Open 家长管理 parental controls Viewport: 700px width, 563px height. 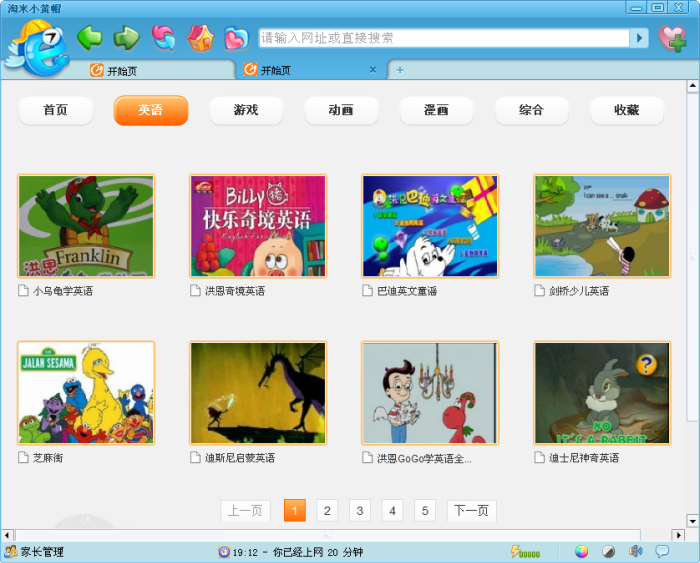click(34, 552)
